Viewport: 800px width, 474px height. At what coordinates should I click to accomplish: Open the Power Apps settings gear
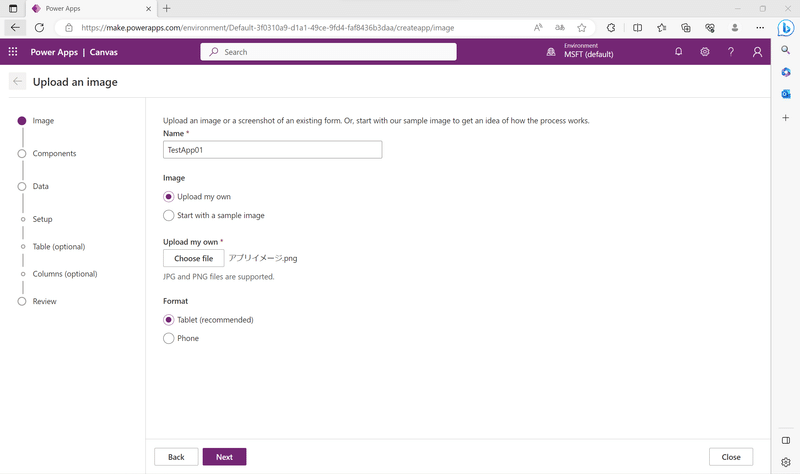705,52
